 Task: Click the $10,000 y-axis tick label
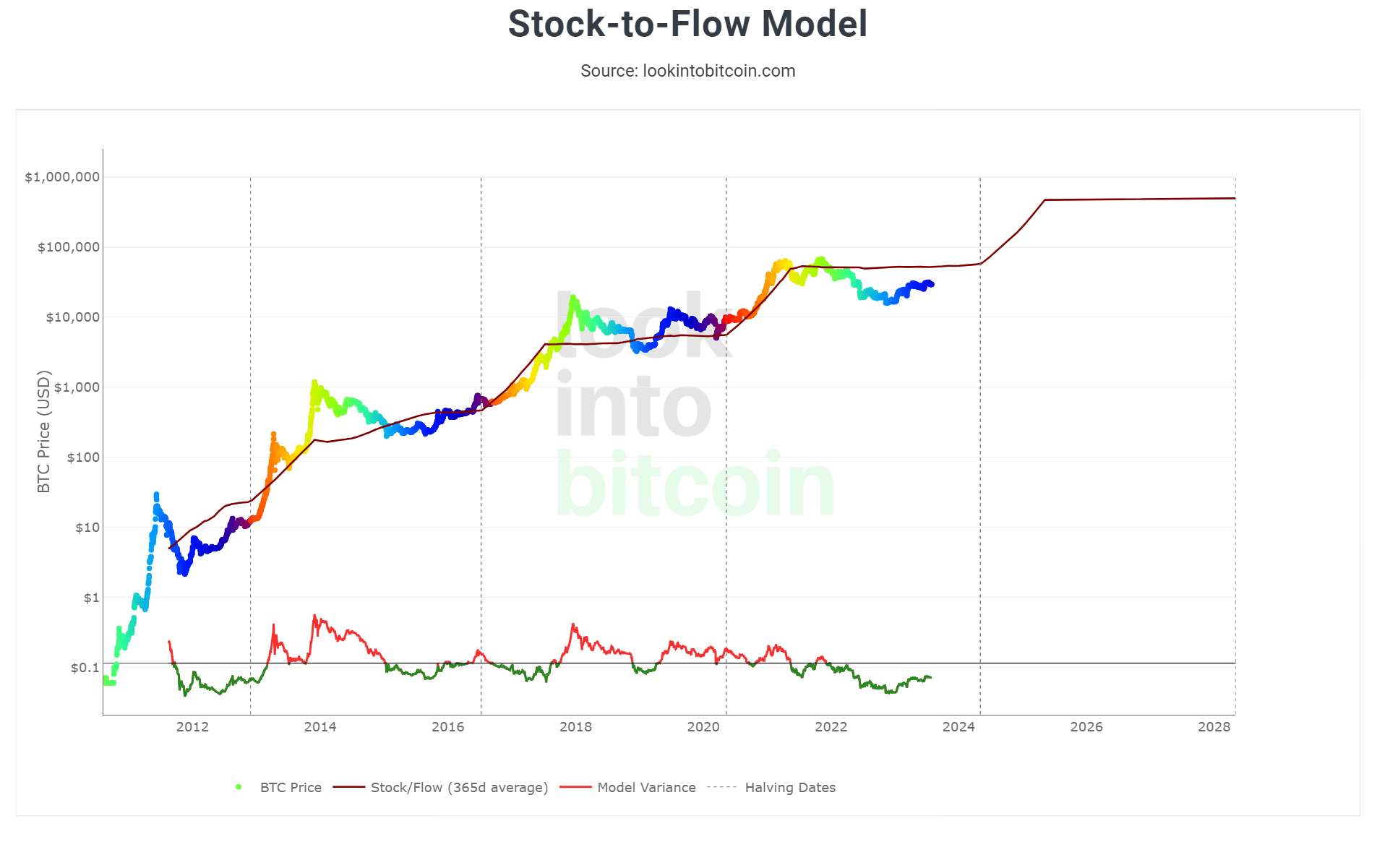[x=72, y=317]
